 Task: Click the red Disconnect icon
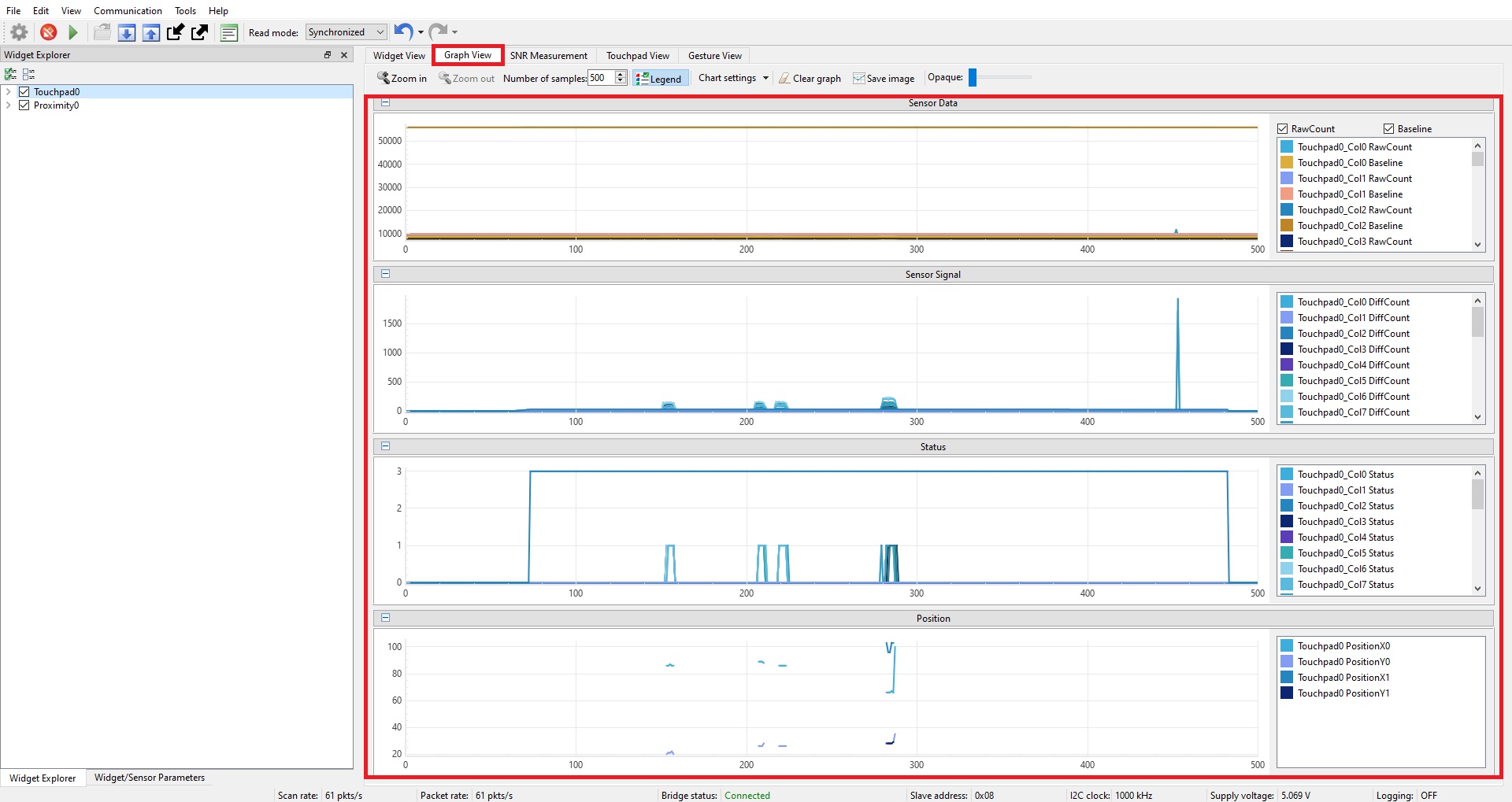(x=48, y=32)
